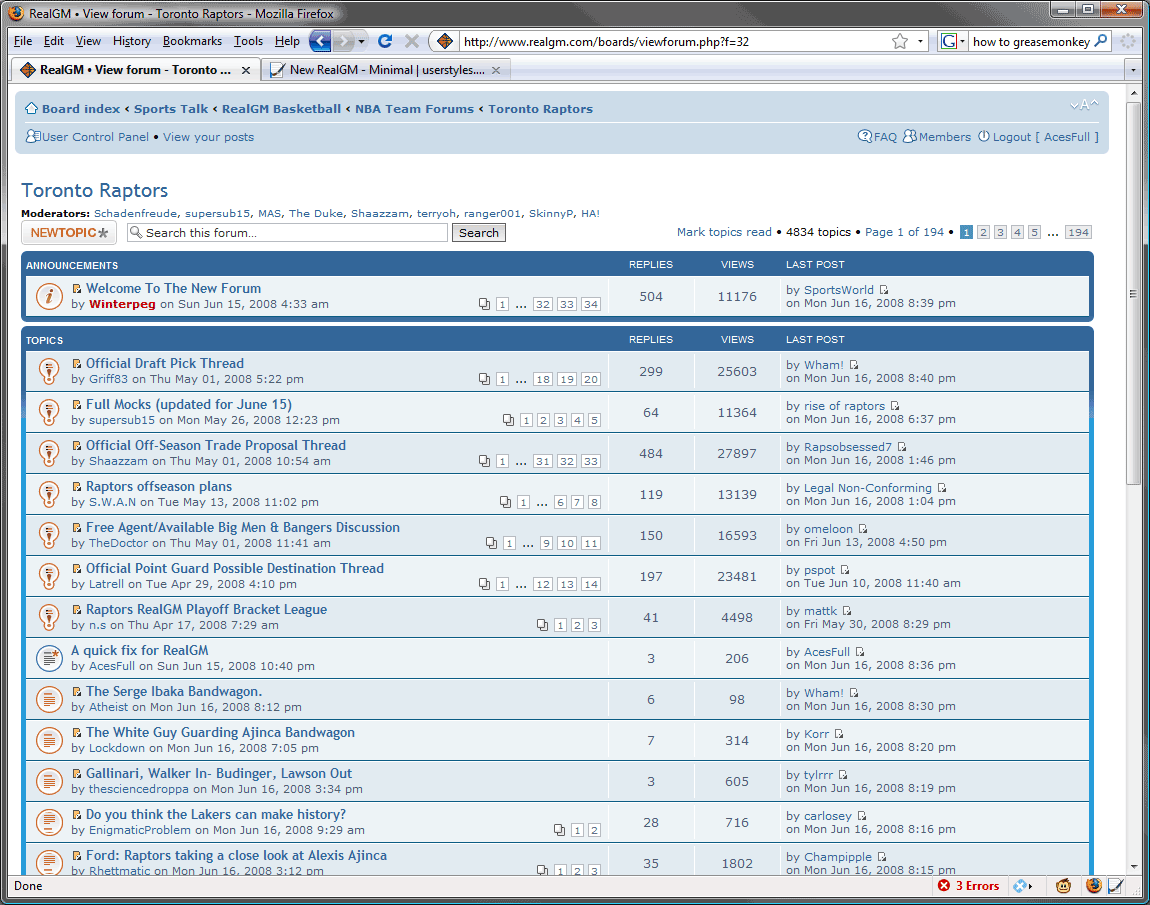
Task: Open the list all tabs dropdown
Action: coord(1133,70)
